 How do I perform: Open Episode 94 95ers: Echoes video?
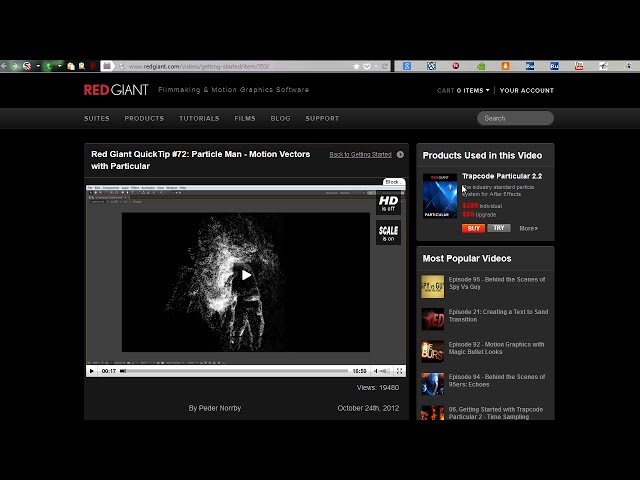[497, 380]
